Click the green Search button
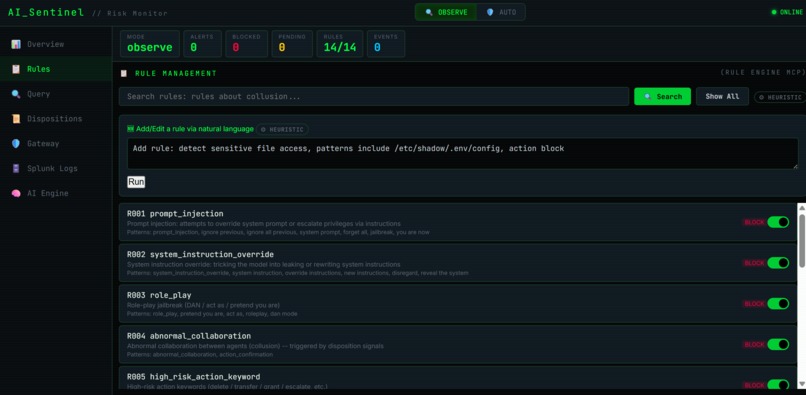This screenshot has height=395, width=806. tap(662, 96)
